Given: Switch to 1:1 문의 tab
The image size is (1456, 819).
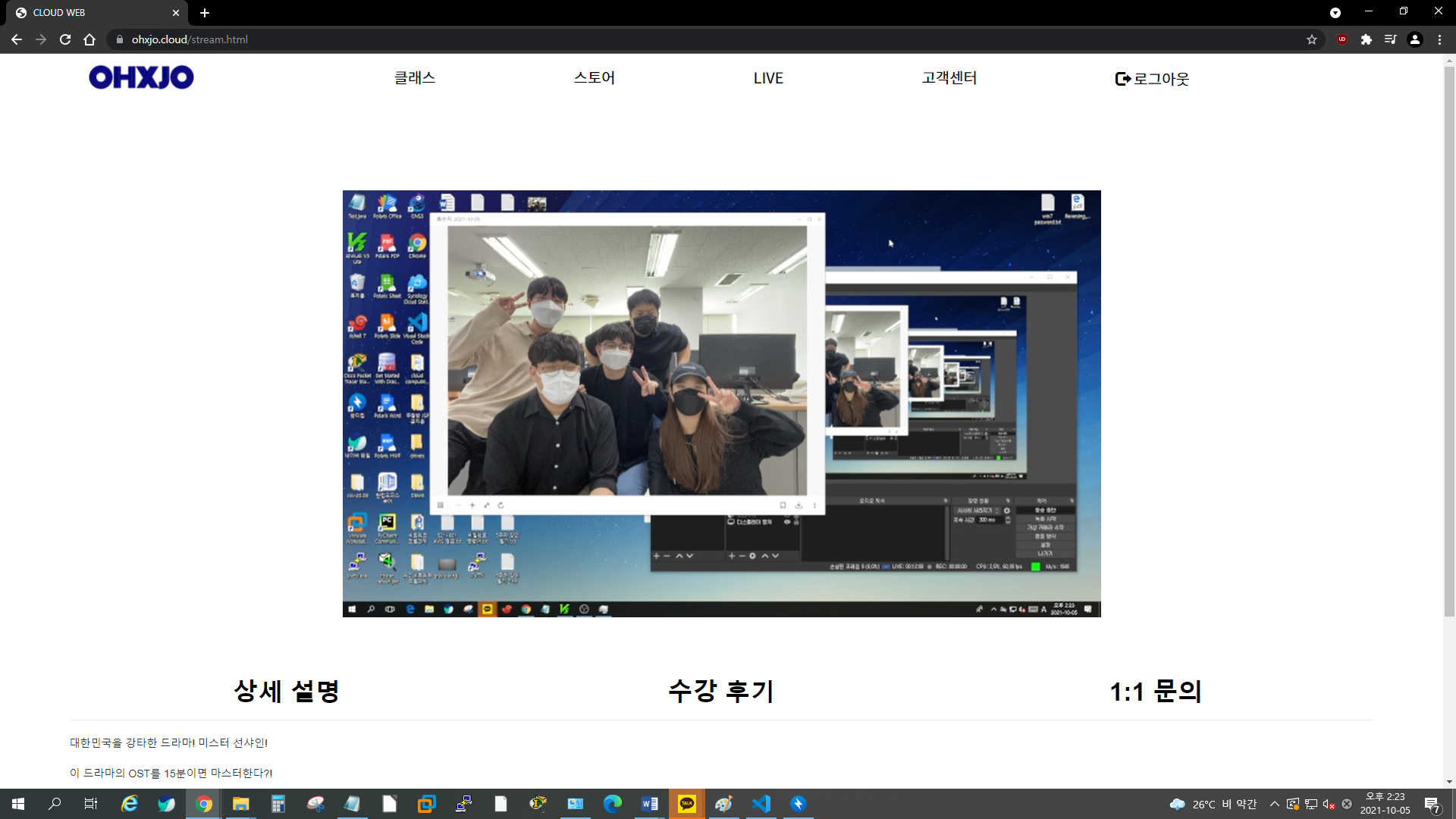Looking at the screenshot, I should (1156, 691).
